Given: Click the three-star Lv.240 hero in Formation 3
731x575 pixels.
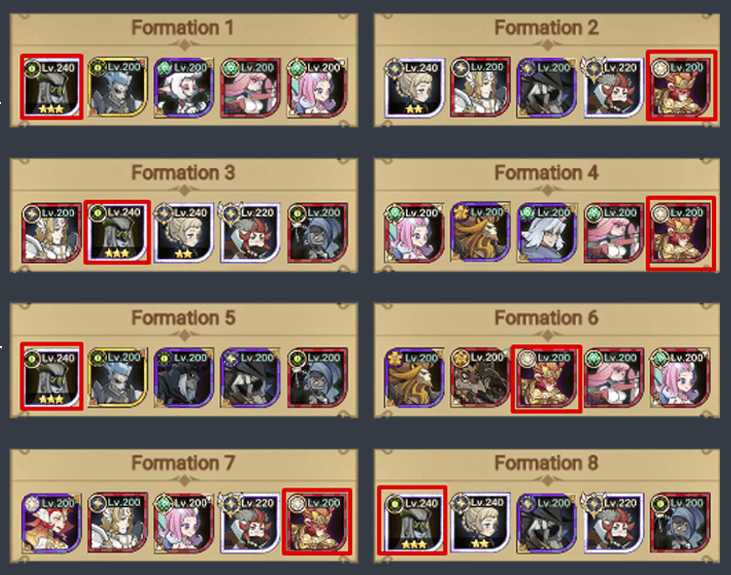Looking at the screenshot, I should click(x=117, y=232).
